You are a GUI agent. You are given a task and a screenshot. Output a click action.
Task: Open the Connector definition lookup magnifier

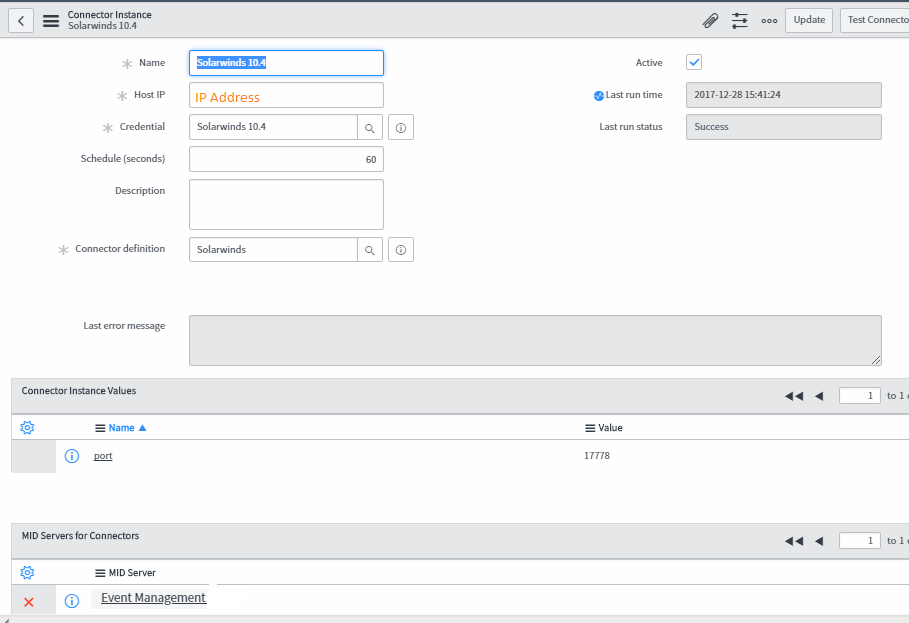[x=369, y=249]
